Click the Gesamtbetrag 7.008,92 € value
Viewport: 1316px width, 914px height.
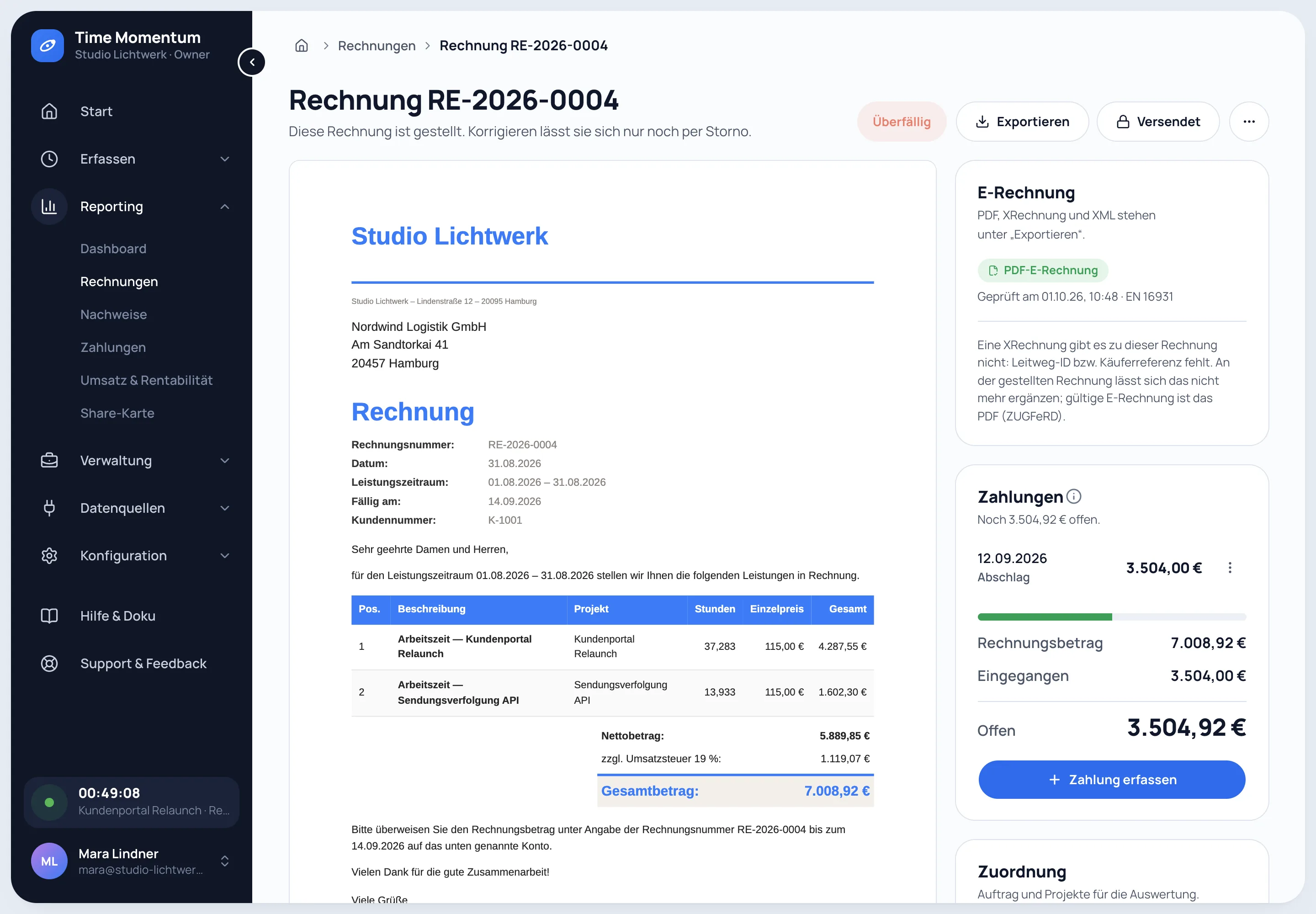pos(837,791)
